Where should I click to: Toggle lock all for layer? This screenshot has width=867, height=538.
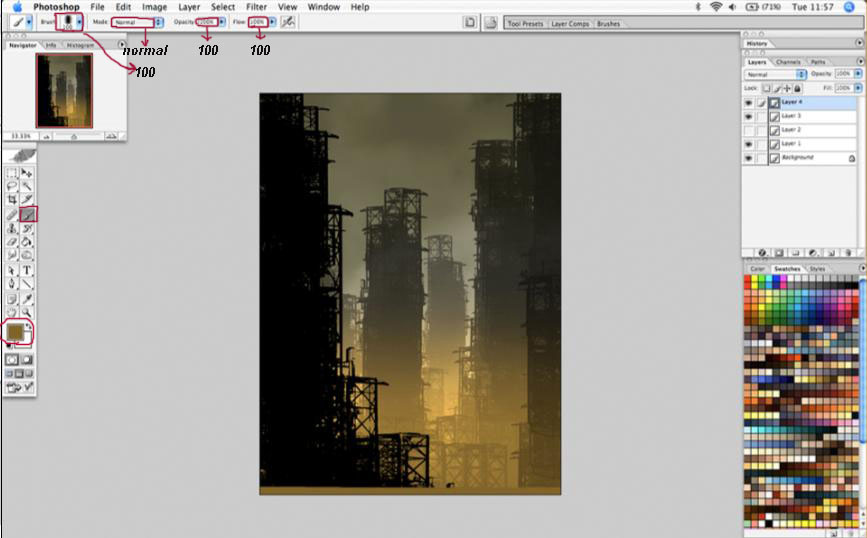point(797,88)
